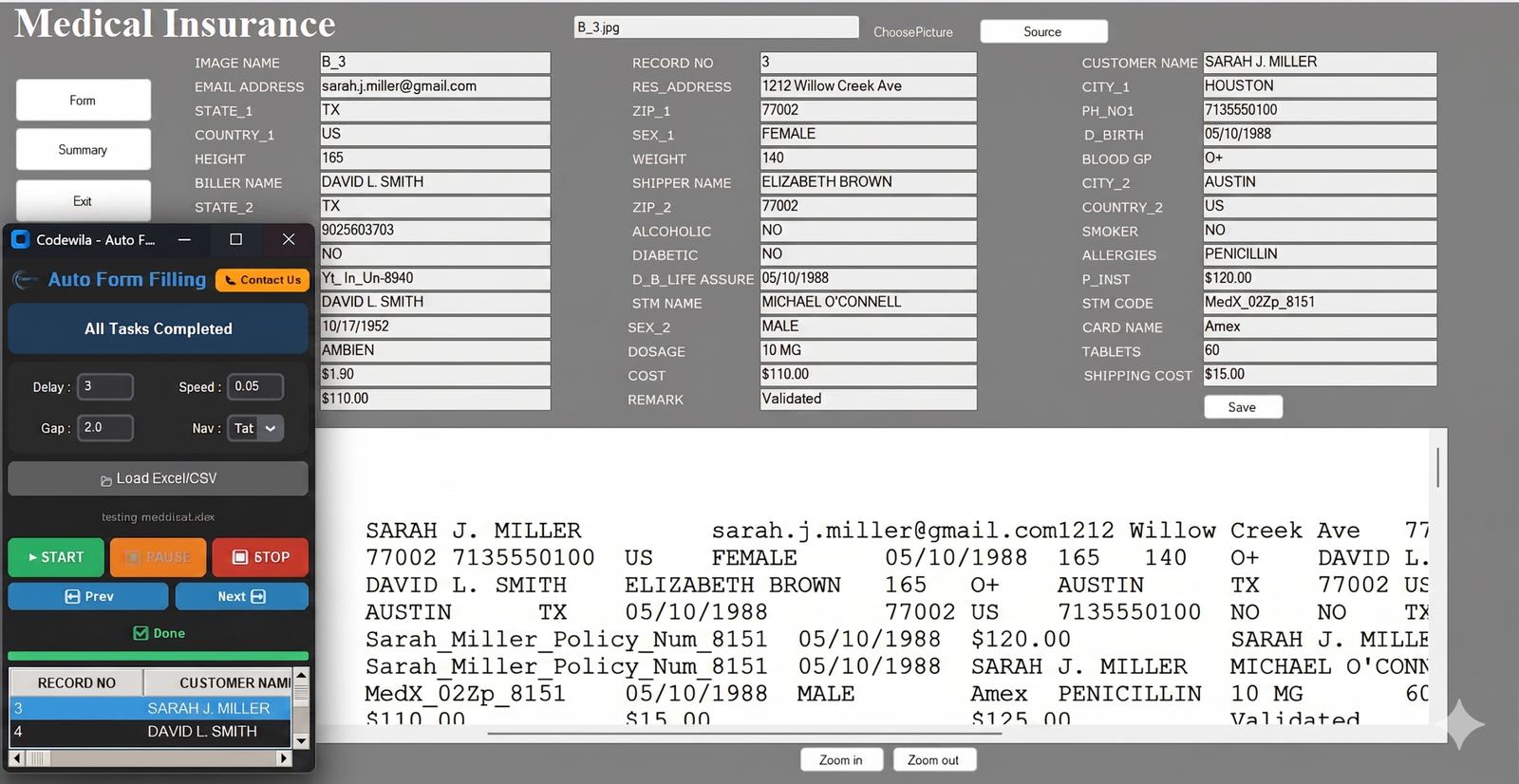The height and width of the screenshot is (784, 1519).
Task: Go to next record with Next
Action: (241, 596)
